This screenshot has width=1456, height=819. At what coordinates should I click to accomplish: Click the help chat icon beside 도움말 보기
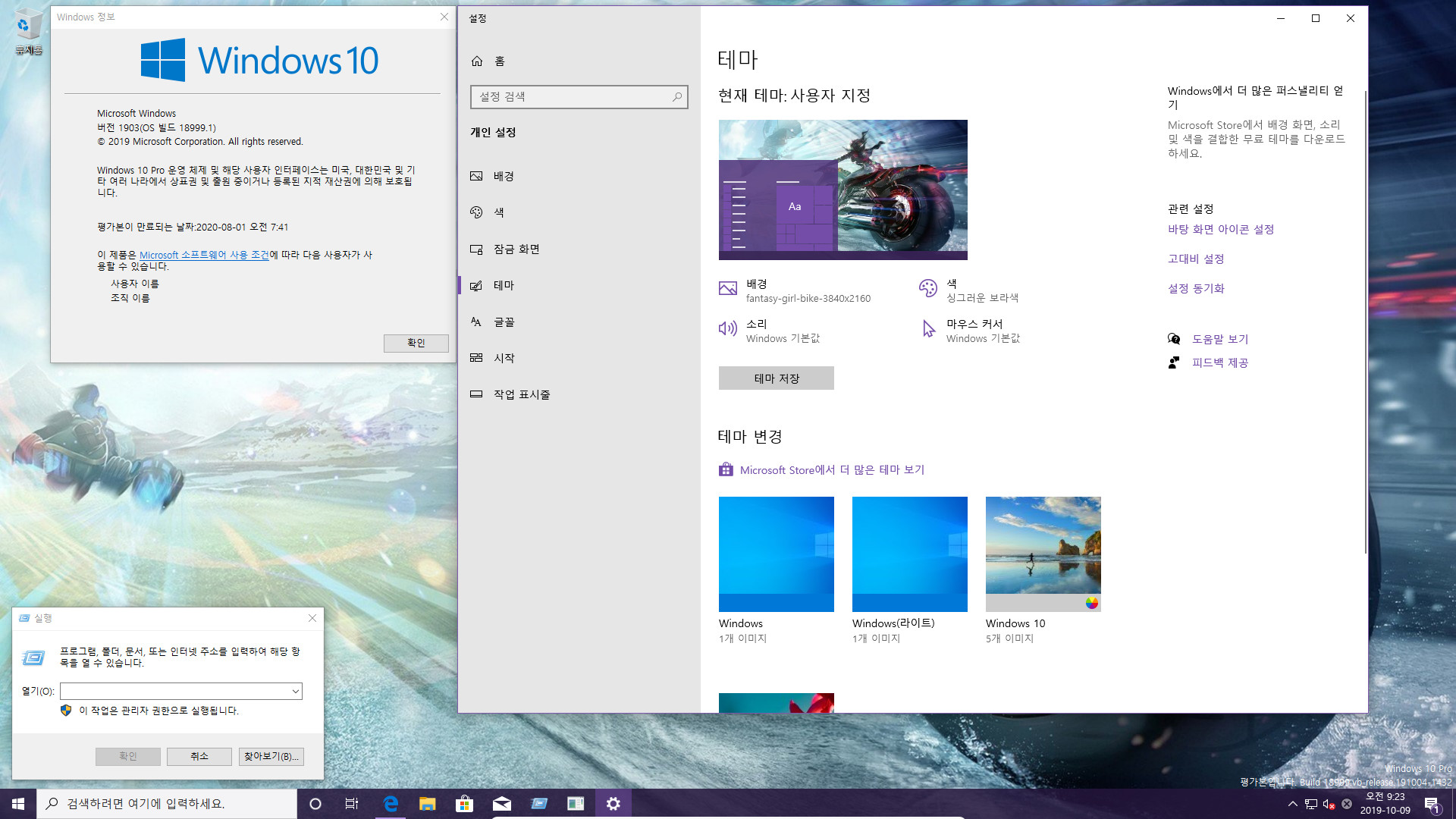click(x=1174, y=339)
